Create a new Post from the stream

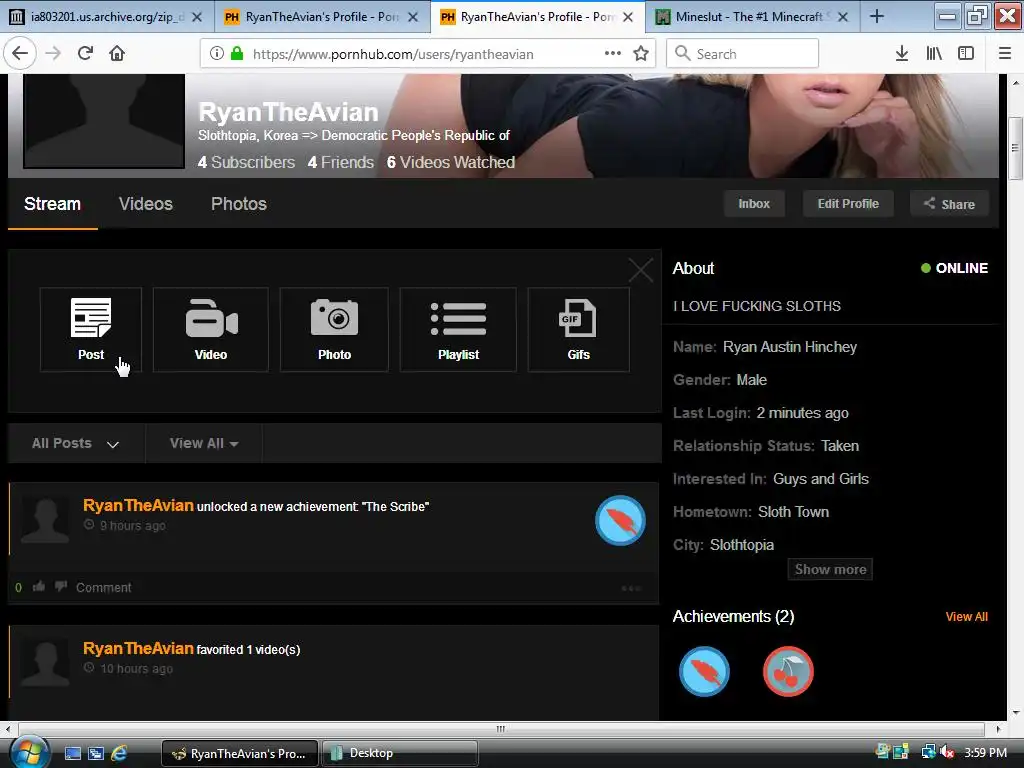[91, 330]
